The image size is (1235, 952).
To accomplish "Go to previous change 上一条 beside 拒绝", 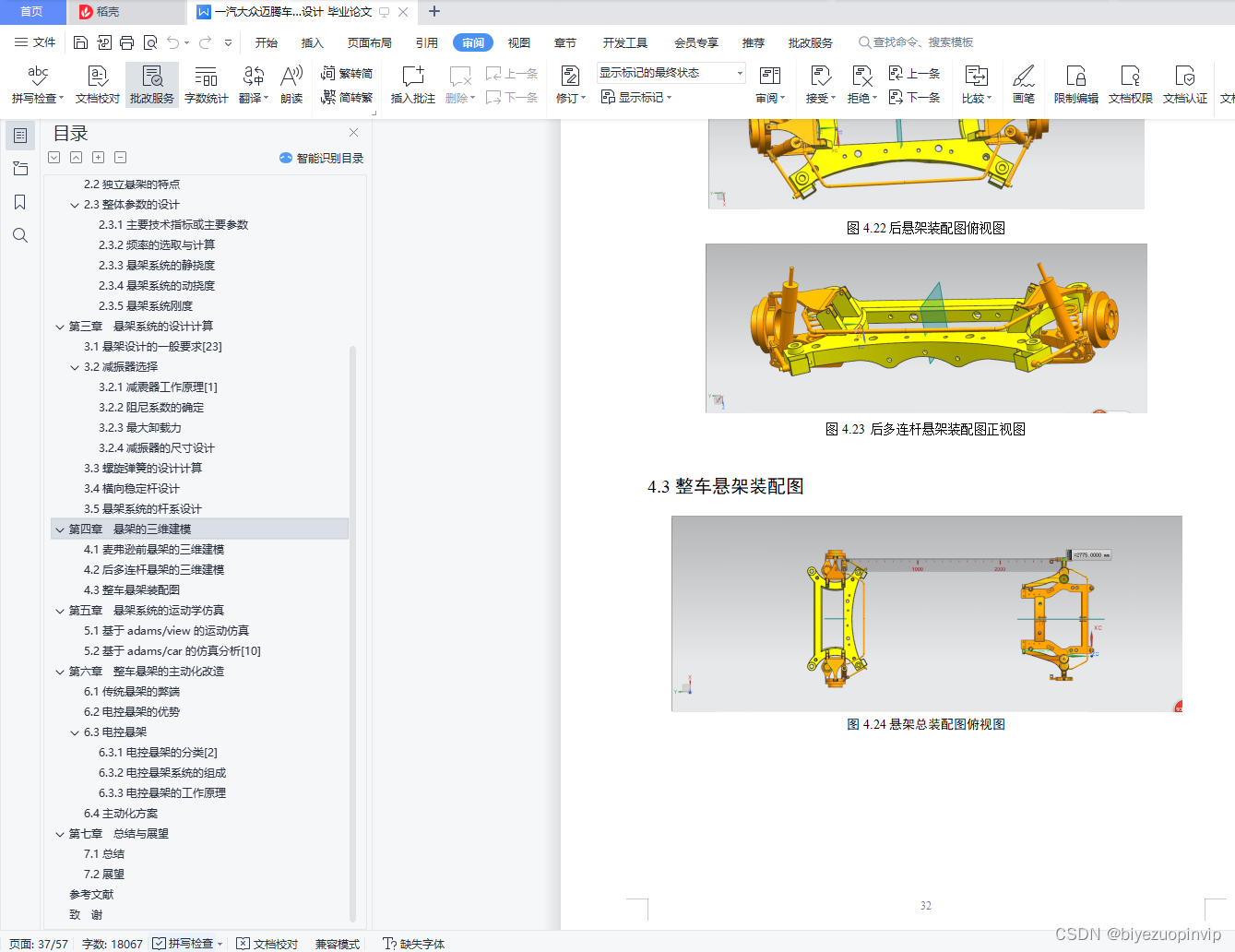I will (x=914, y=74).
